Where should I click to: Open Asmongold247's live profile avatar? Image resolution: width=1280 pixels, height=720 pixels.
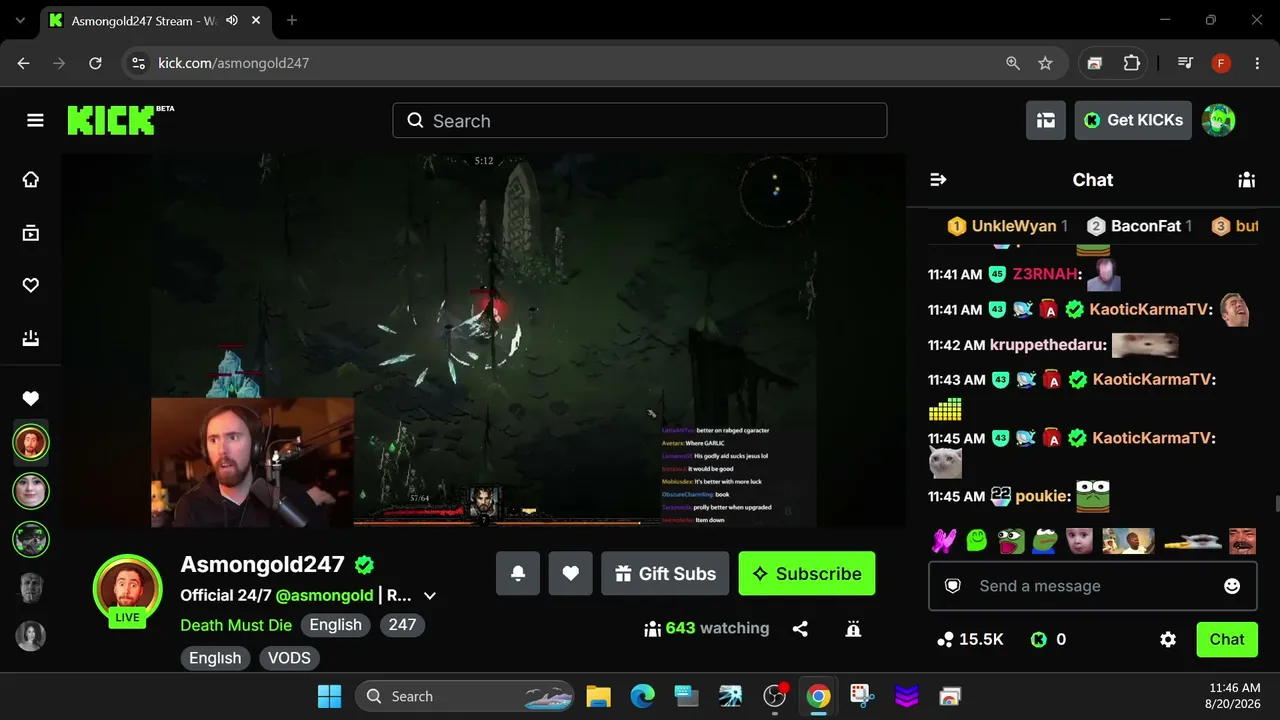pos(128,590)
